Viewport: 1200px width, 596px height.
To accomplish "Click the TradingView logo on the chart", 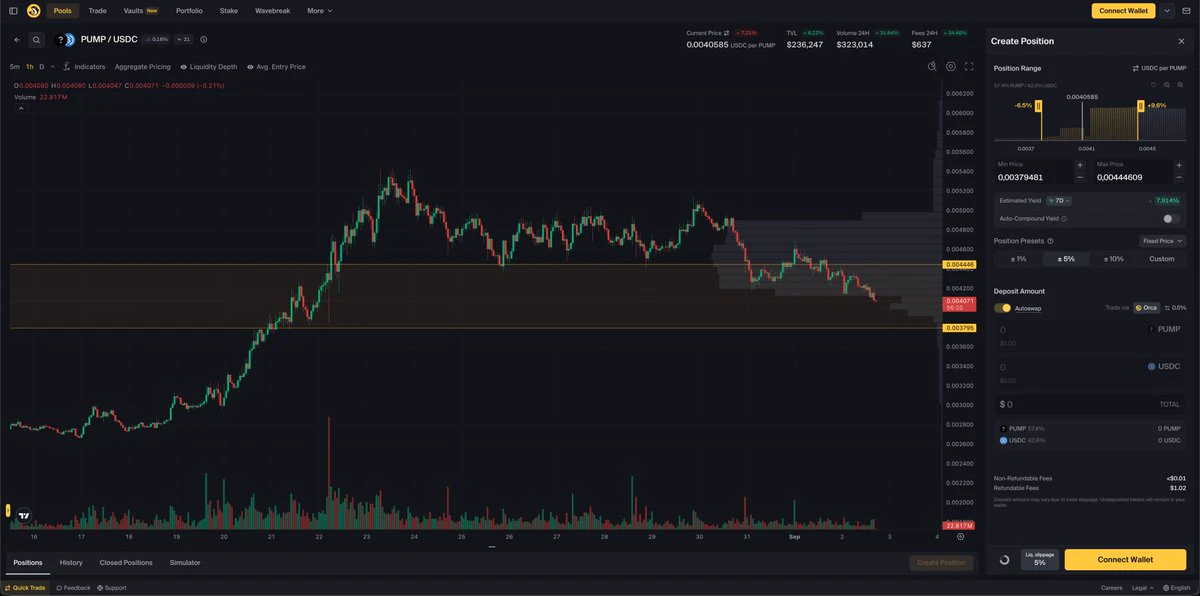I will tap(24, 516).
